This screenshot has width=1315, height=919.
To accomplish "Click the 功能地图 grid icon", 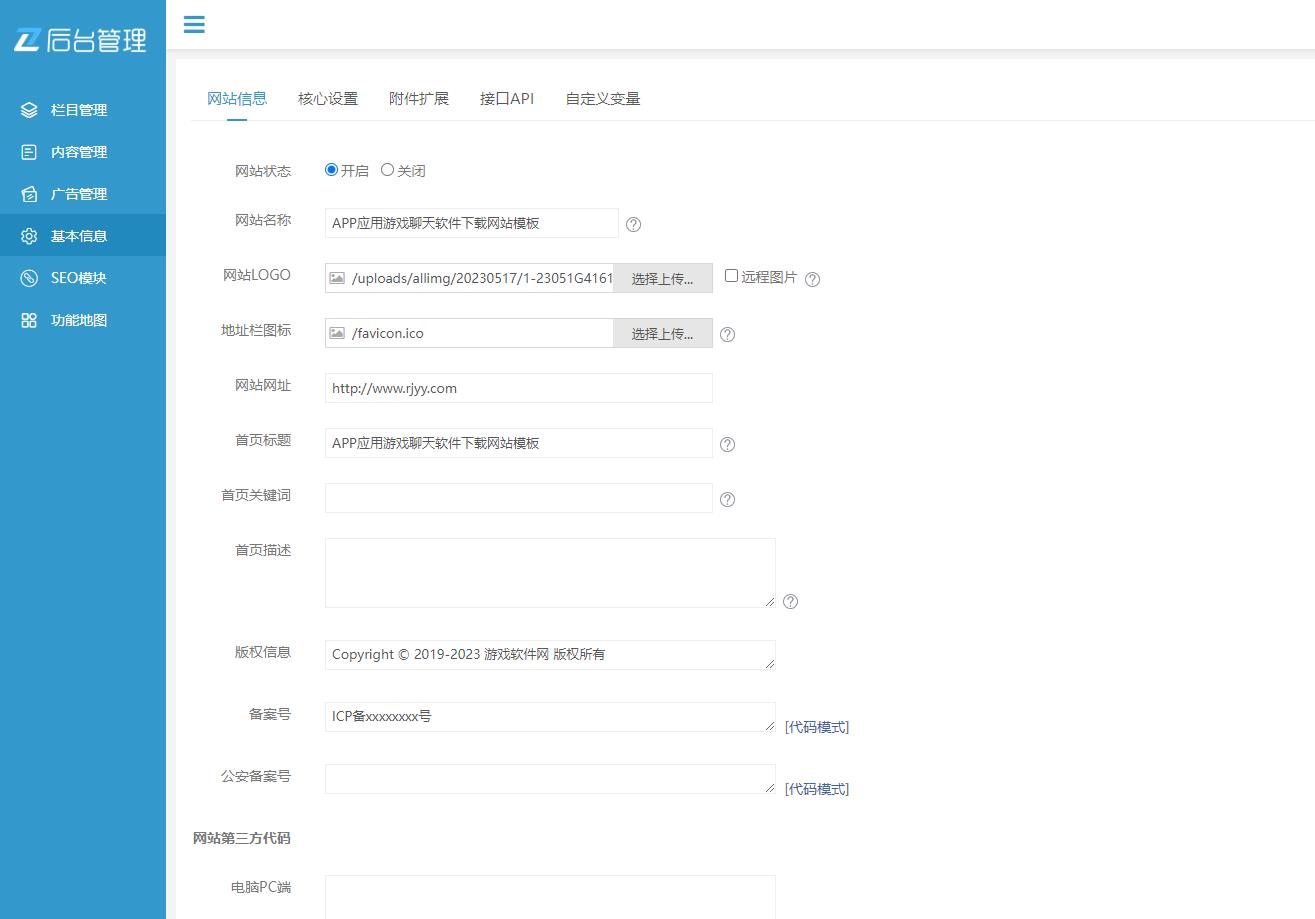I will pyautogui.click(x=29, y=320).
